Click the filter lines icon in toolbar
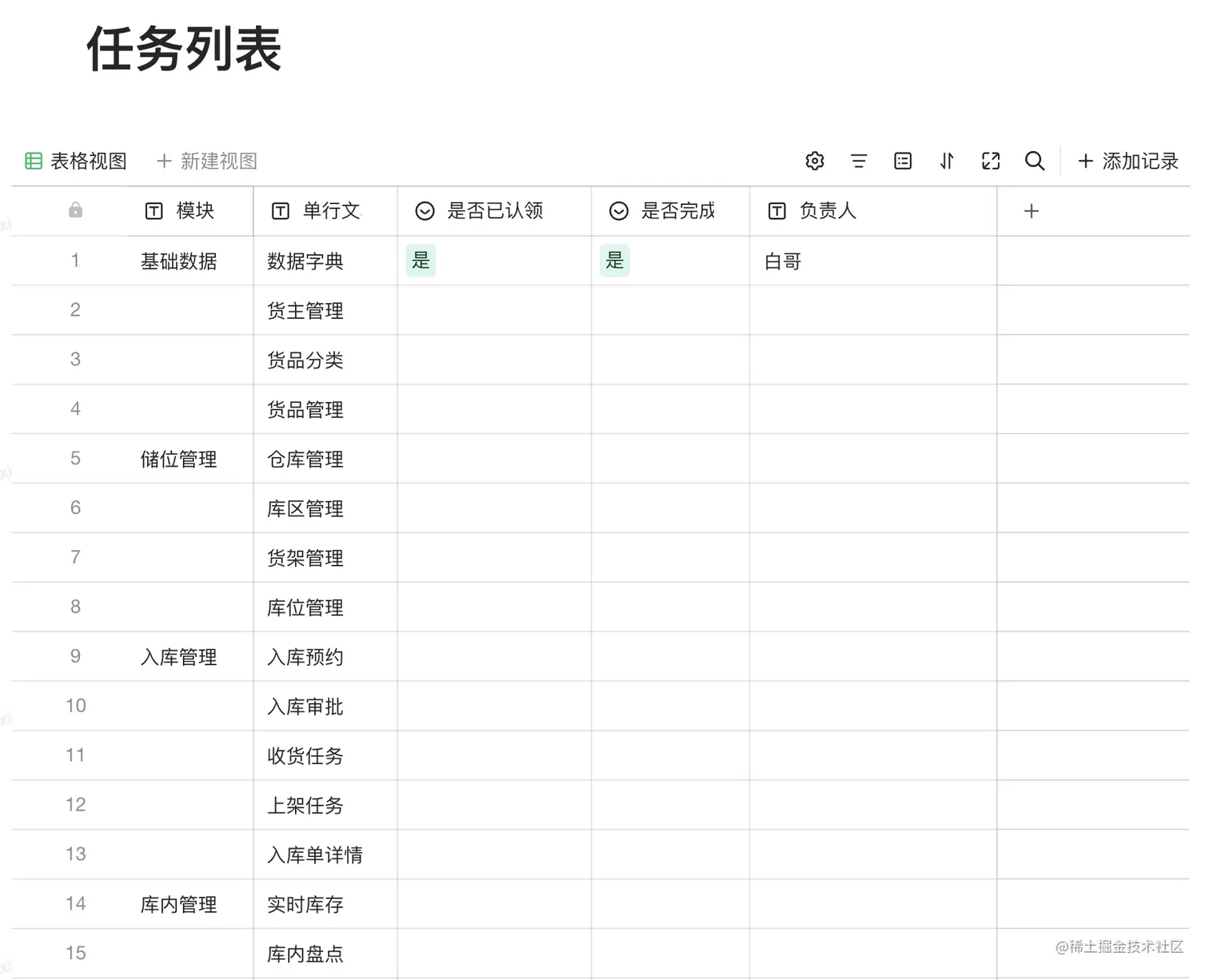The image size is (1209, 980). (x=859, y=161)
